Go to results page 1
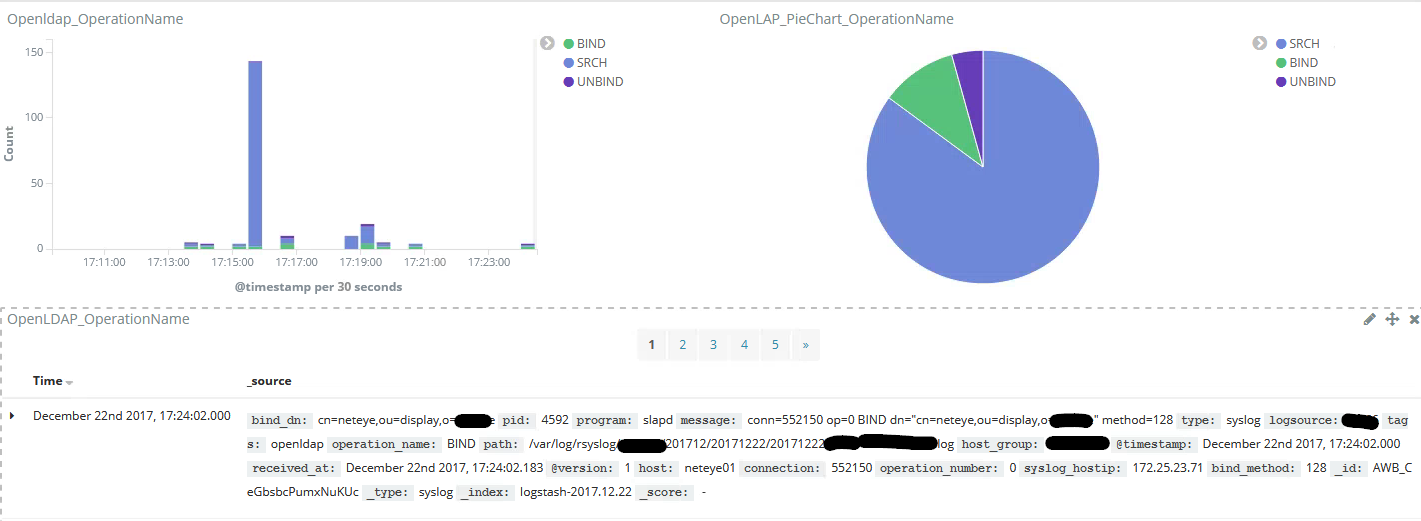 (651, 345)
